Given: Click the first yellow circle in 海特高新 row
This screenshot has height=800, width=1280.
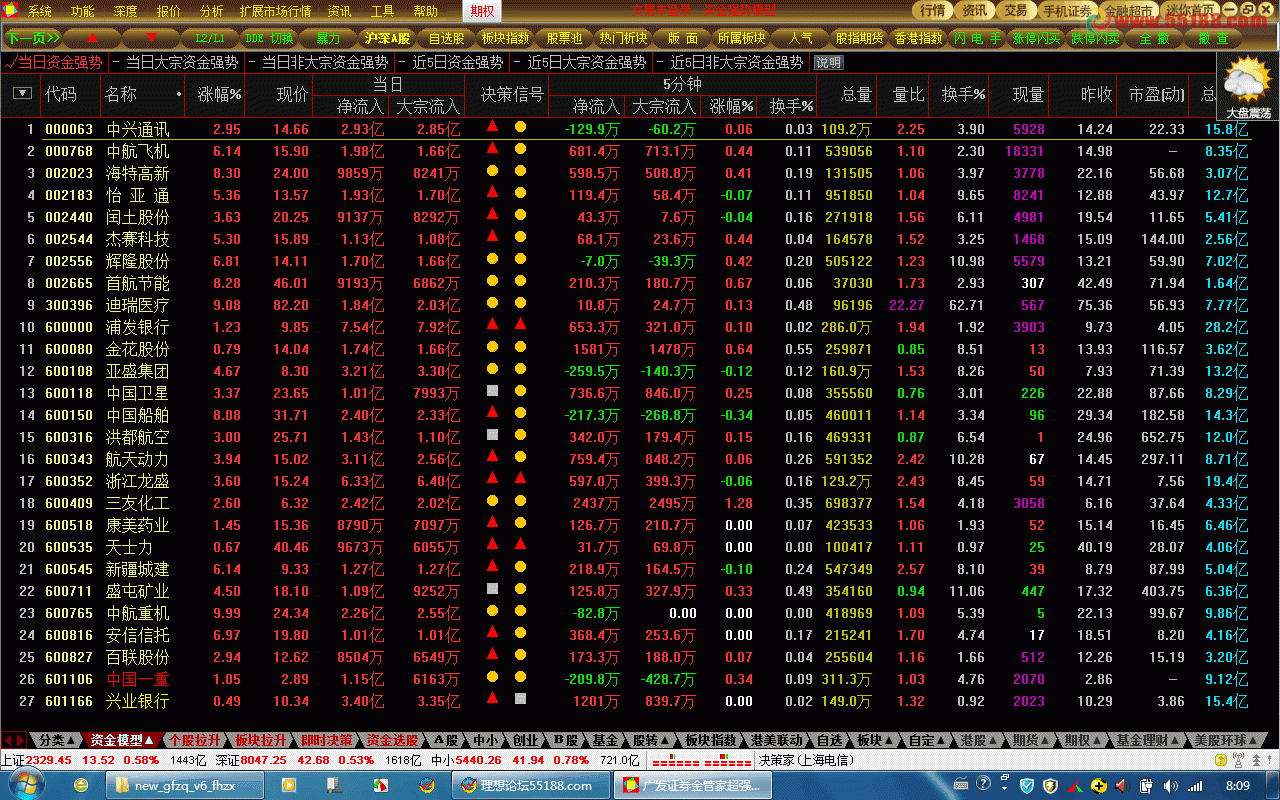Looking at the screenshot, I should 492,171.
